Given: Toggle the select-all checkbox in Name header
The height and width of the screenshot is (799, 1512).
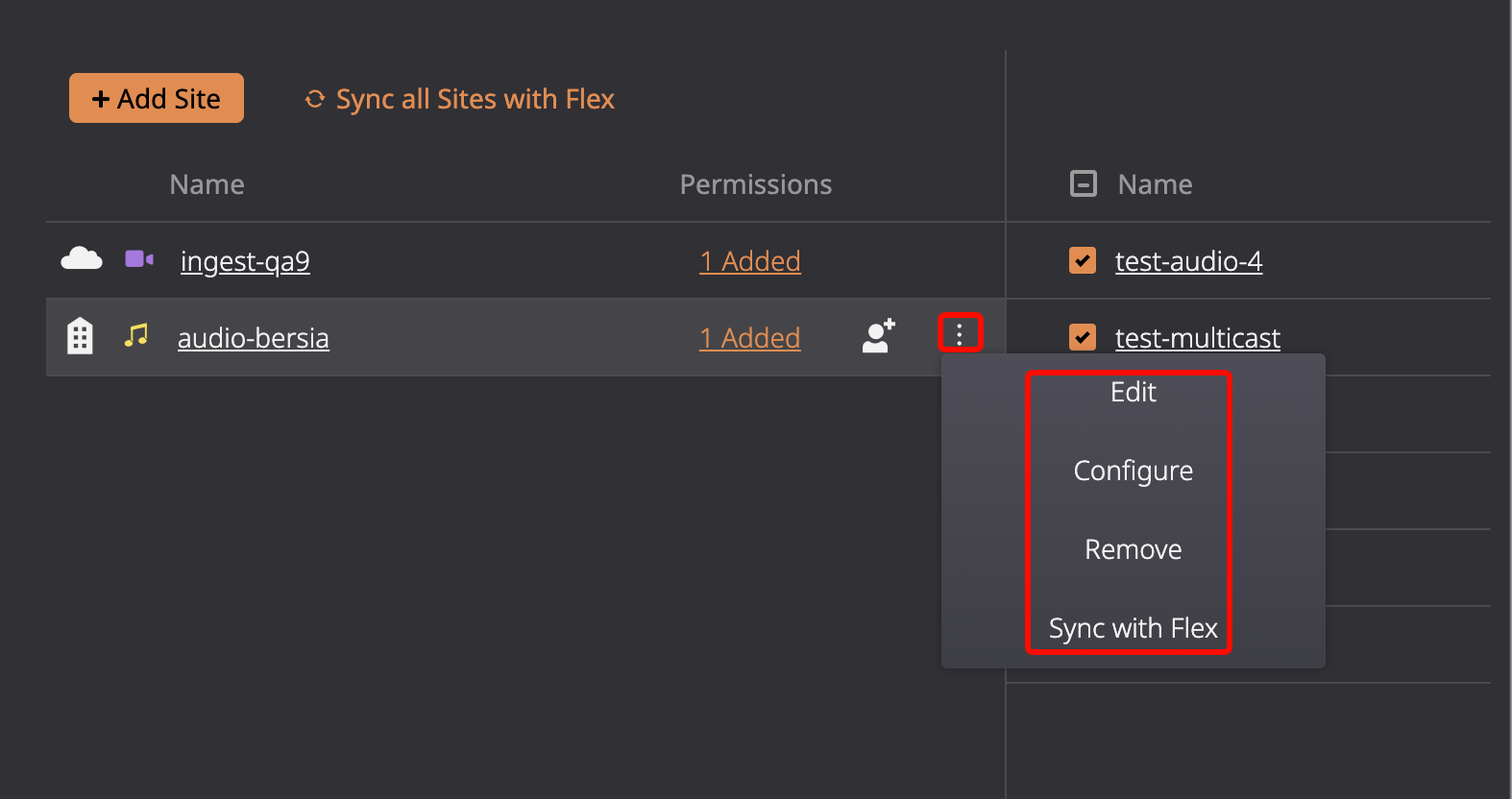Looking at the screenshot, I should tap(1084, 183).
